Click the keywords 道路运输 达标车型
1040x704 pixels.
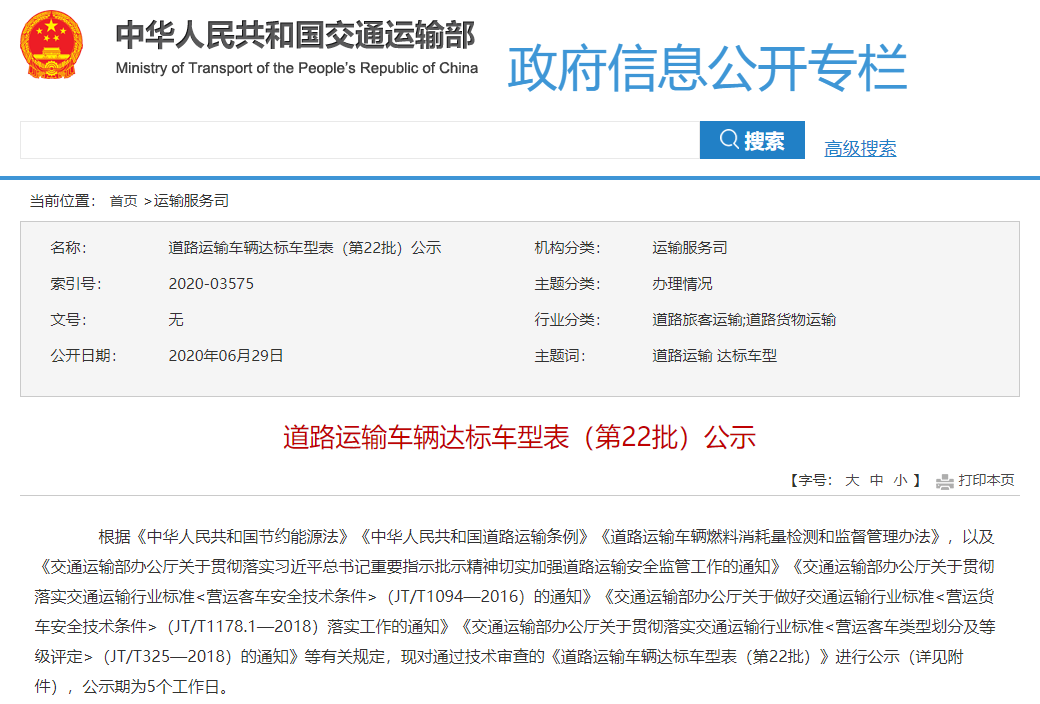[714, 356]
